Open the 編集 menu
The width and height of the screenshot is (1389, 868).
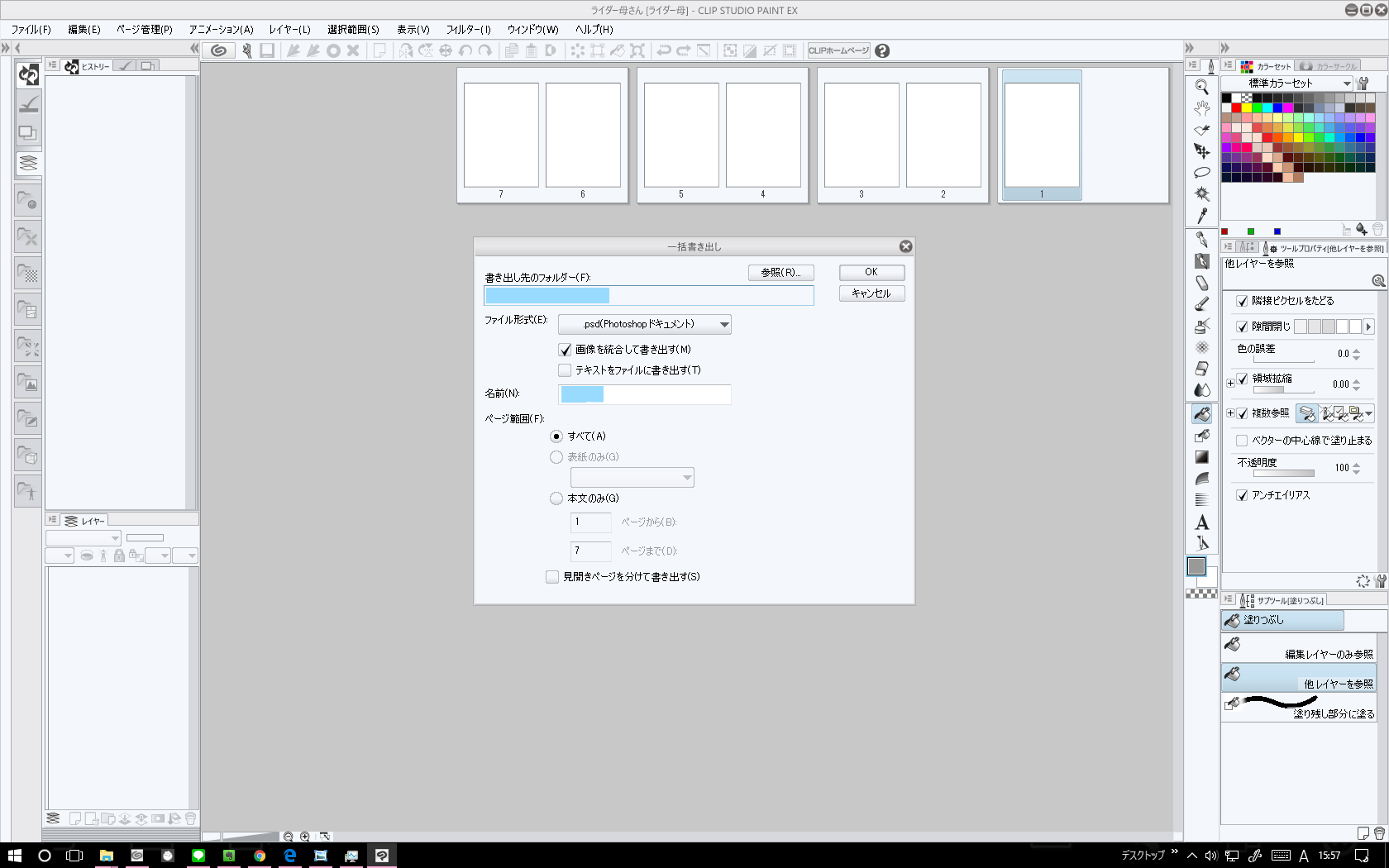(x=84, y=30)
